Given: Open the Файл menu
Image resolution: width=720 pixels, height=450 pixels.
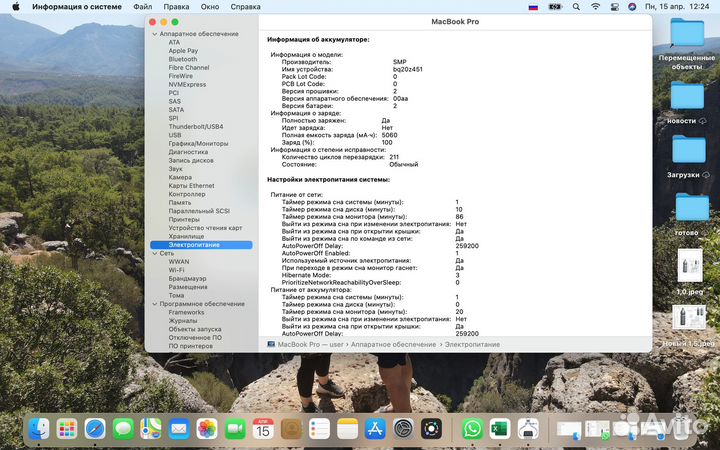Looking at the screenshot, I should click(142, 7).
